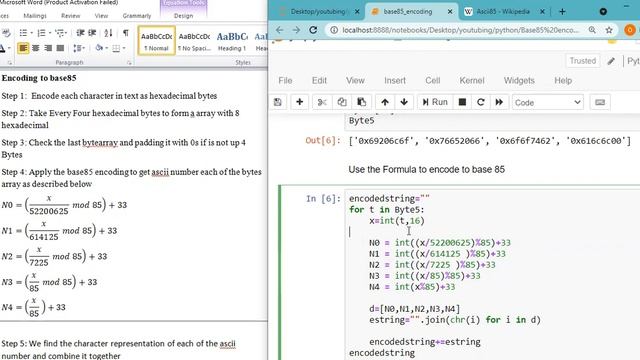
Task: Paste cells below in Jupyter toolbar
Action: 361,102
